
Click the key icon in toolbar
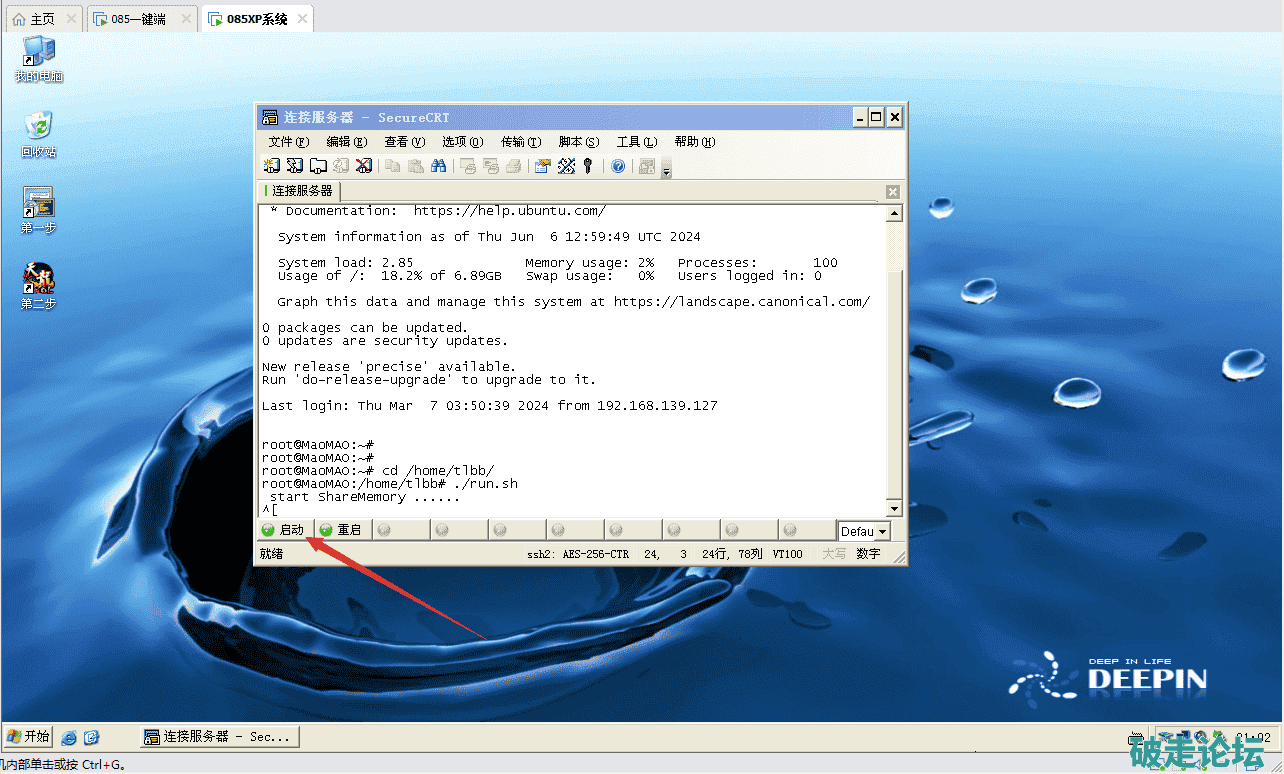[x=589, y=166]
